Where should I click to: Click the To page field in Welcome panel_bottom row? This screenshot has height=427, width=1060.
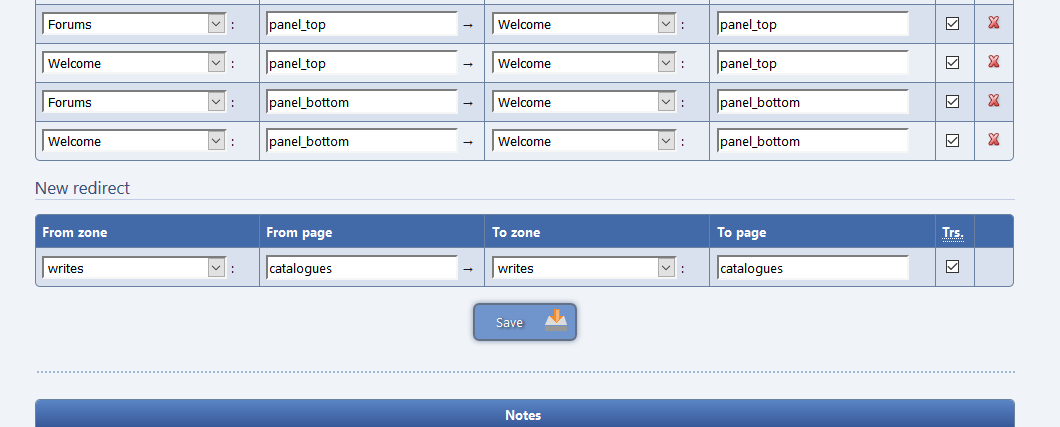tap(812, 141)
